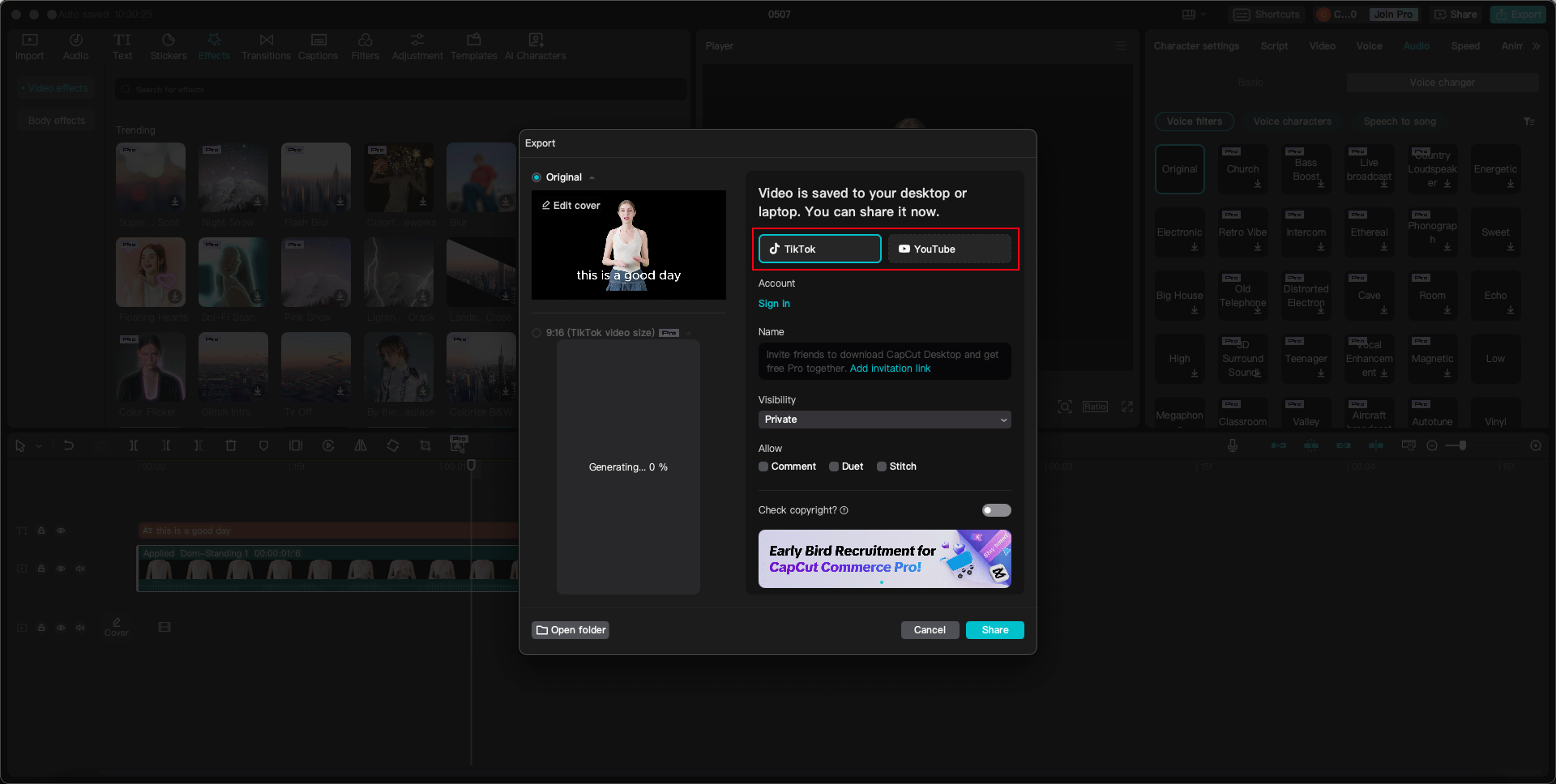Click the Search for effects field
This screenshot has height=784, width=1556.
(x=401, y=89)
